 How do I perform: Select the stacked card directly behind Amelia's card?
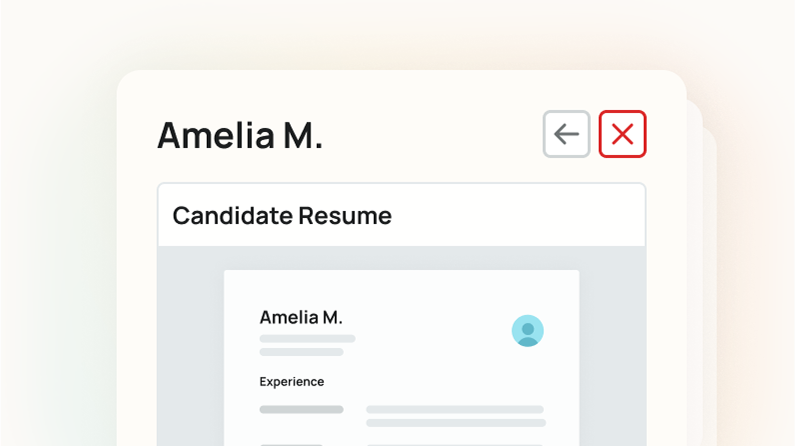[693, 250]
